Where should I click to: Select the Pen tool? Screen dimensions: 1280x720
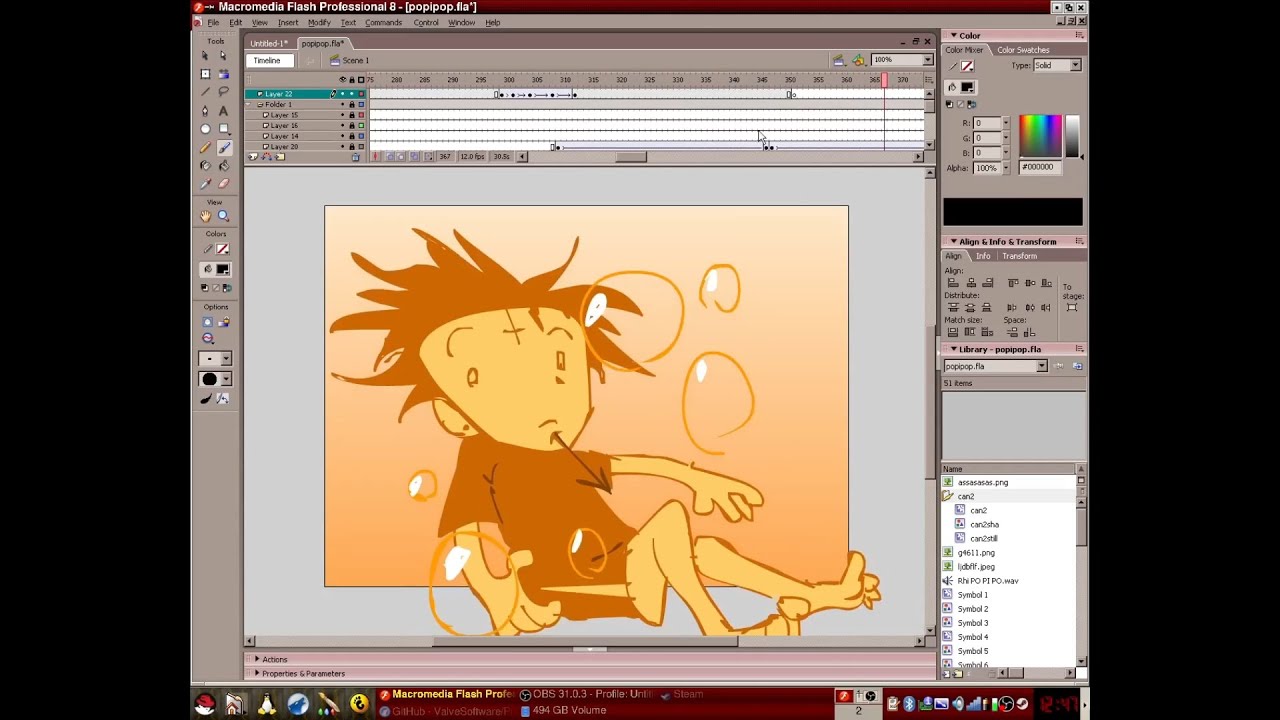[206, 110]
